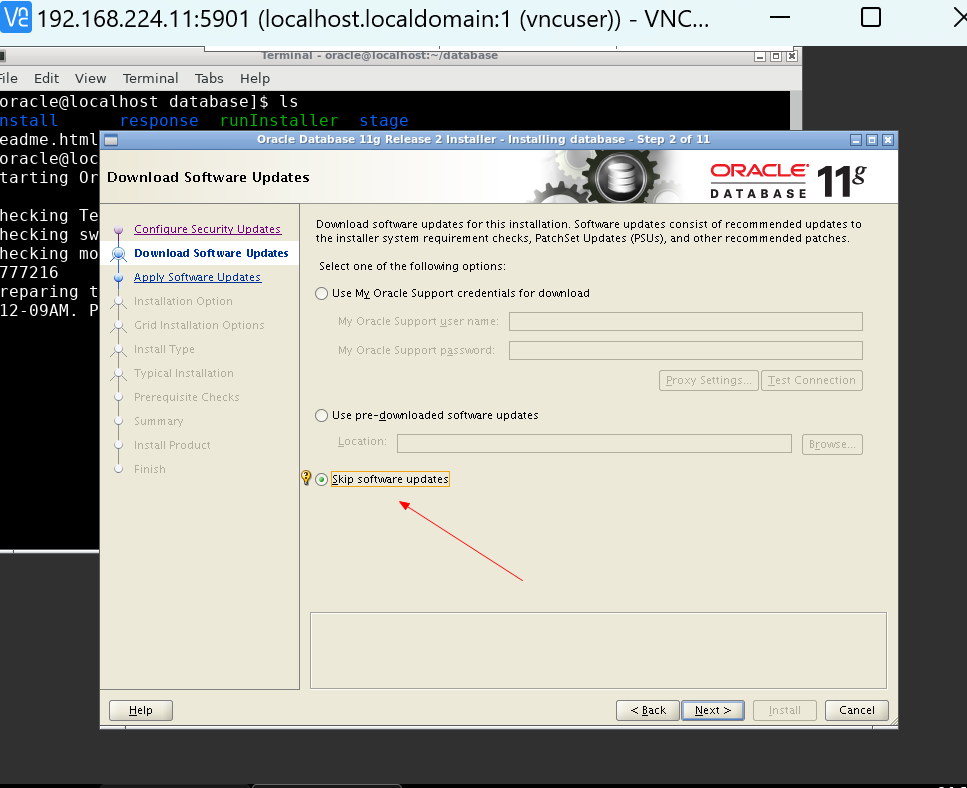This screenshot has width=967, height=788.
Task: Click the empty message area at bottom
Action: [x=598, y=651]
